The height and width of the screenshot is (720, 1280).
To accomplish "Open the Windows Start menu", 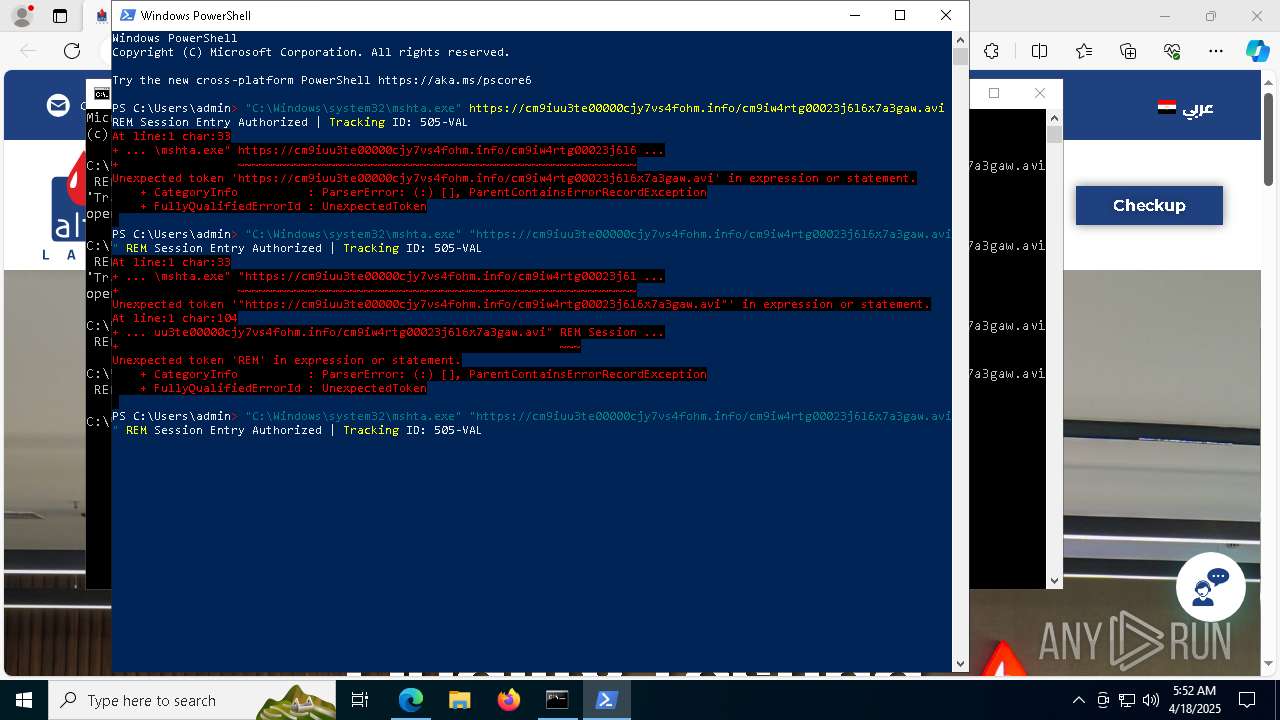I will point(24,700).
